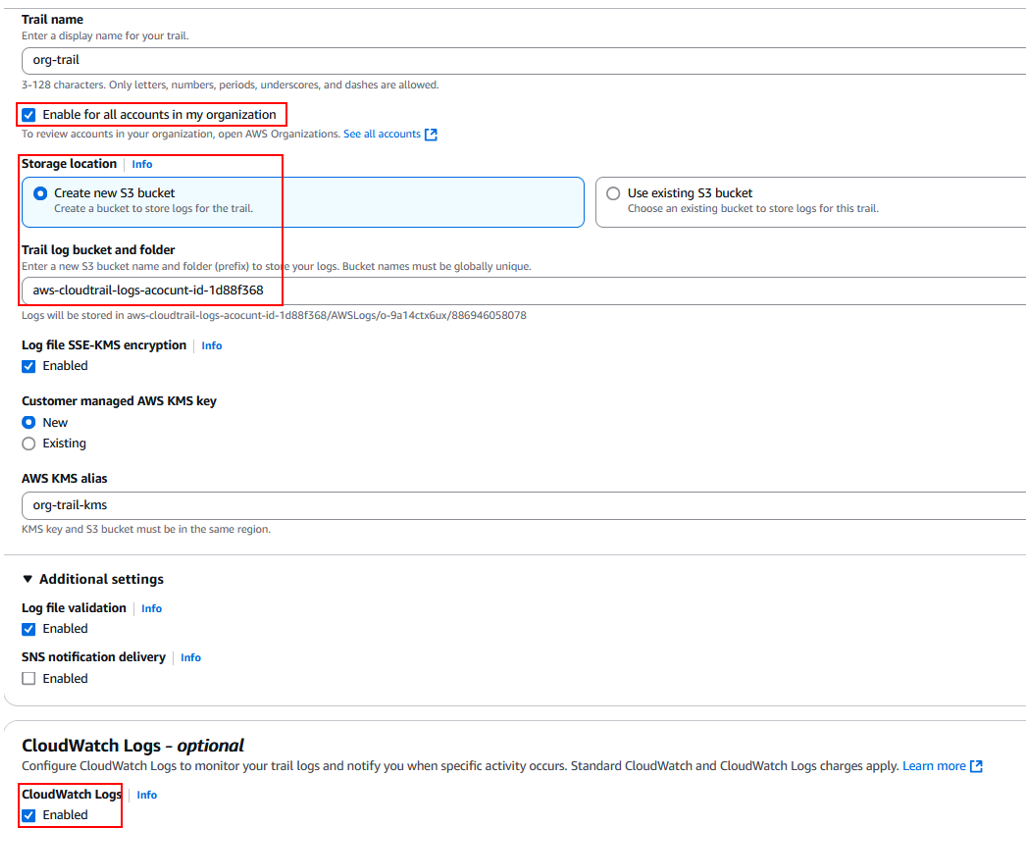This screenshot has height=841, width=1034.
Task: Toggle Enable for all accounts in my organization
Action: pos(28,115)
